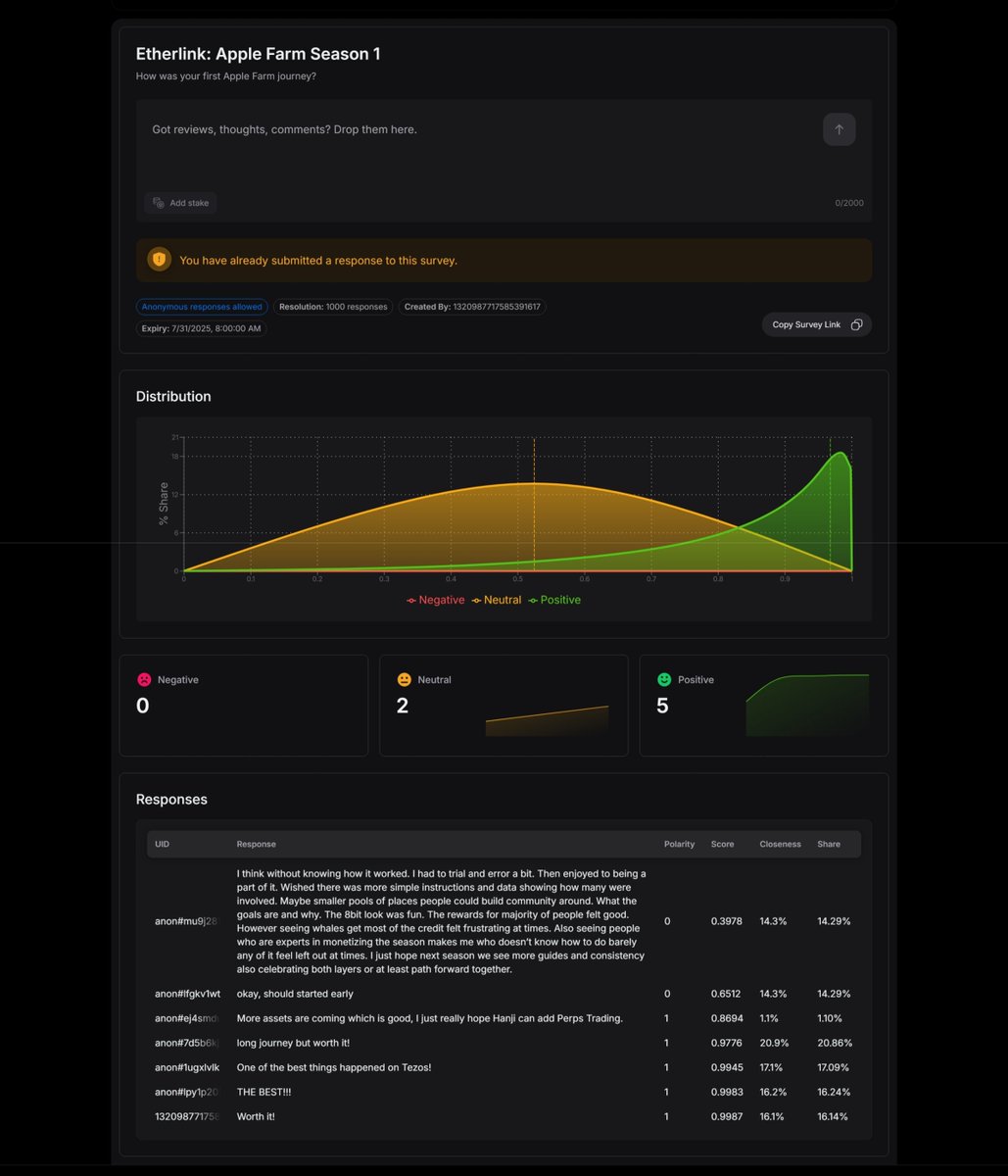The width and height of the screenshot is (1008, 1176).
Task: Copy the survey link
Action: (817, 324)
